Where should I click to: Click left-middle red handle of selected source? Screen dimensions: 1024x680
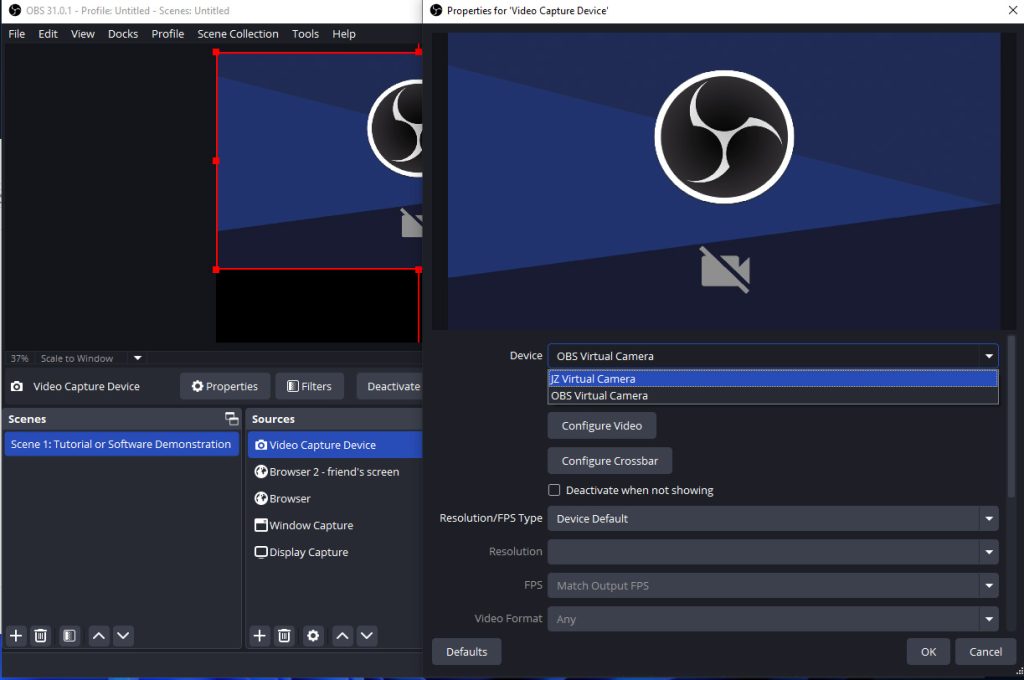click(x=216, y=161)
